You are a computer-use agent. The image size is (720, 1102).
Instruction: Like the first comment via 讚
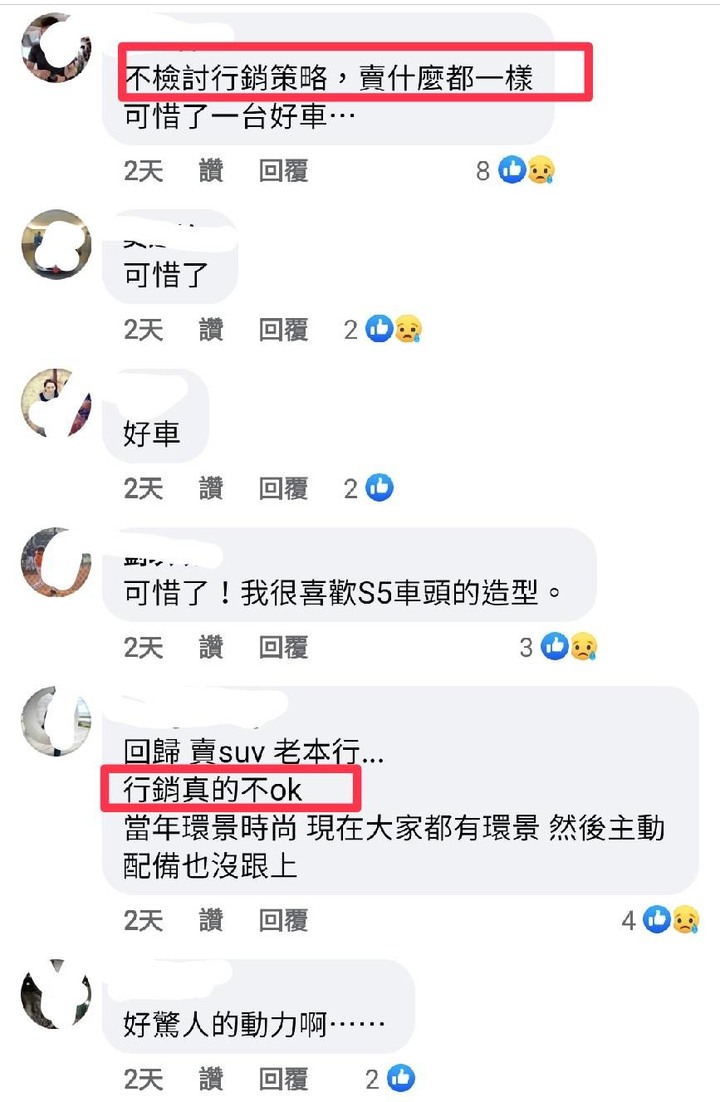(x=211, y=170)
